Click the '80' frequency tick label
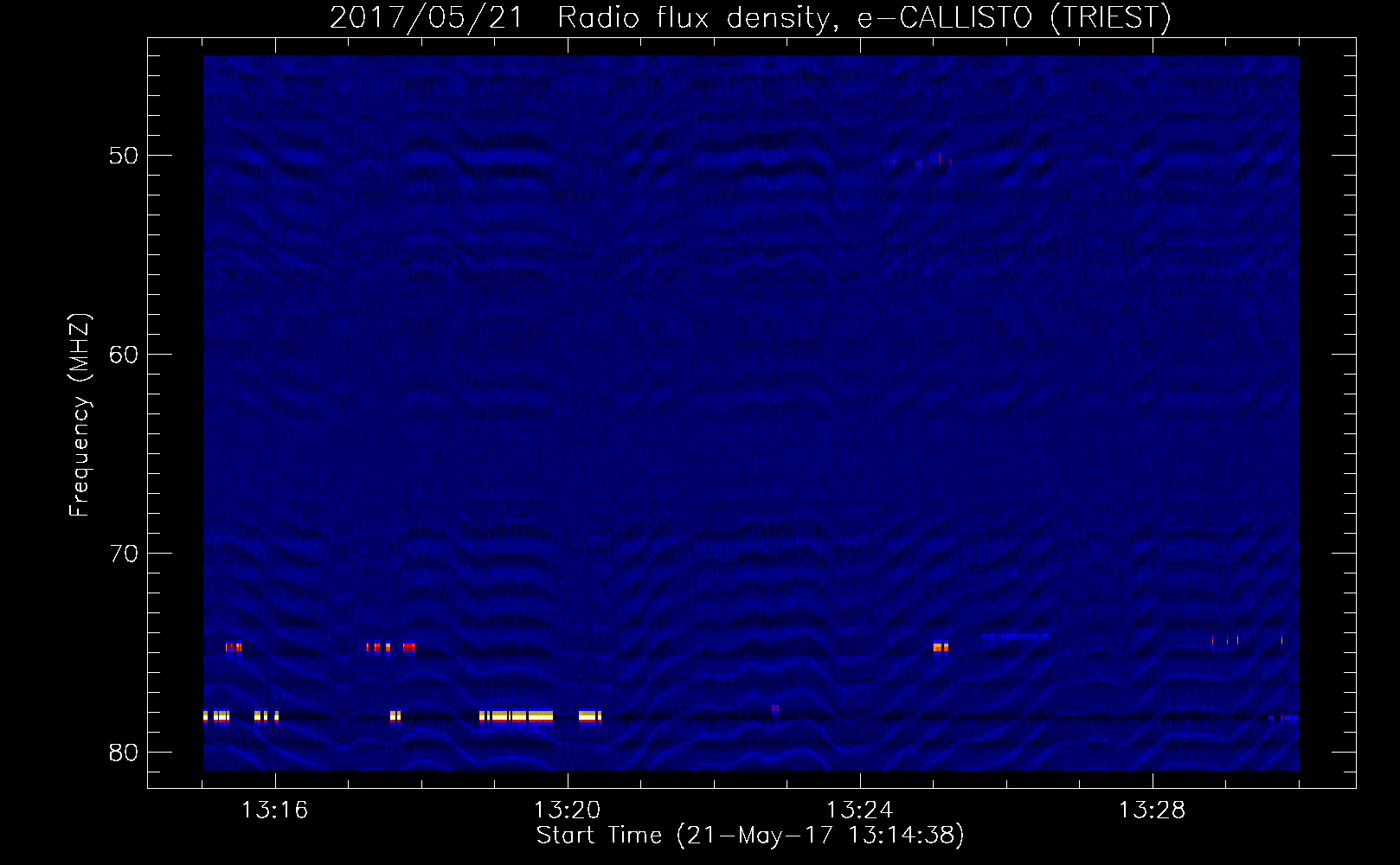Viewport: 1400px width, 865px height. pos(124,753)
